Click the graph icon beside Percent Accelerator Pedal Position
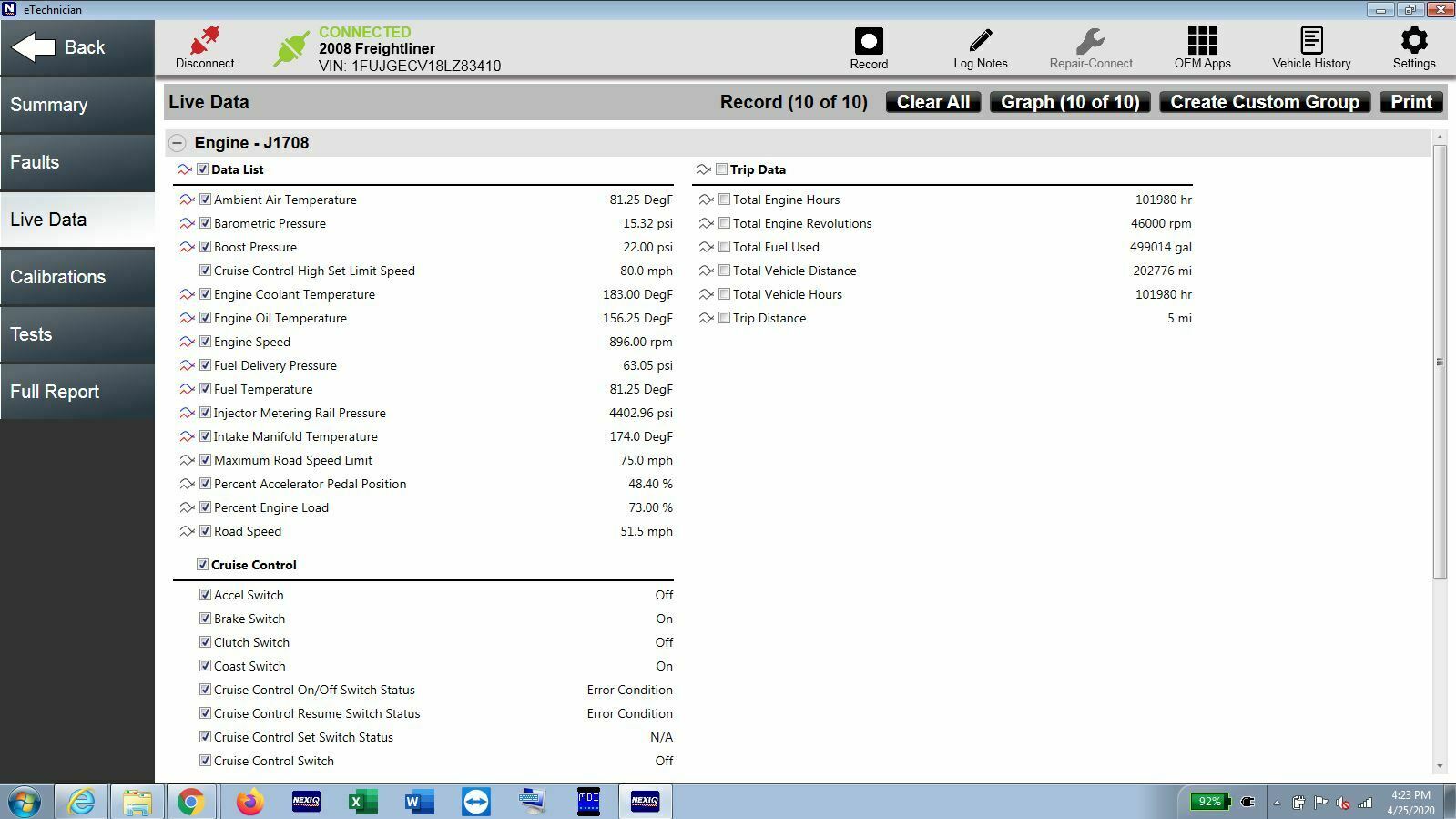Image resolution: width=1456 pixels, height=819 pixels. coord(187,484)
